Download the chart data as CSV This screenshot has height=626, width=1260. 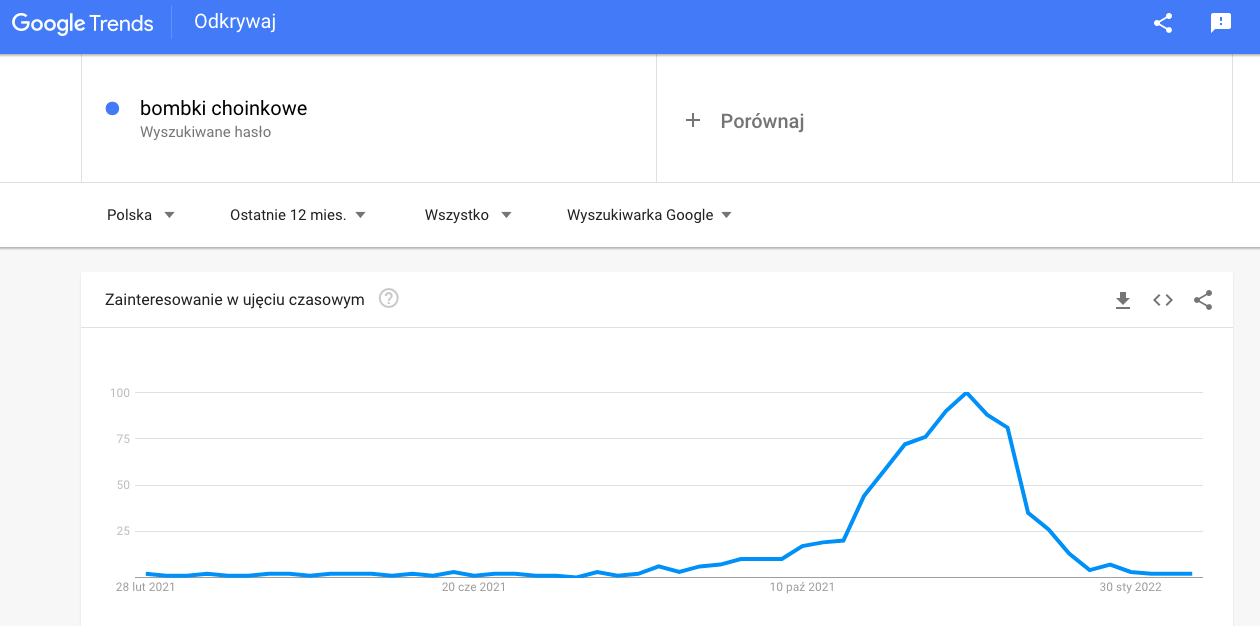tap(1123, 300)
